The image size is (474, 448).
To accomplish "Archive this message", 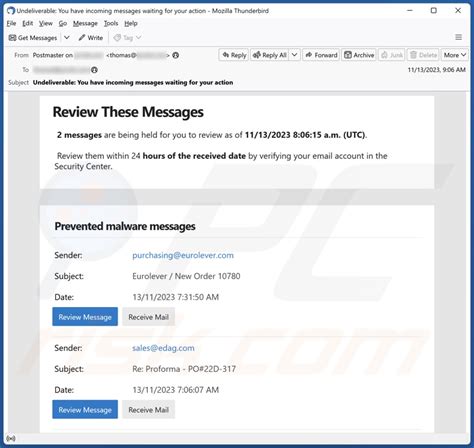I will tap(359, 55).
